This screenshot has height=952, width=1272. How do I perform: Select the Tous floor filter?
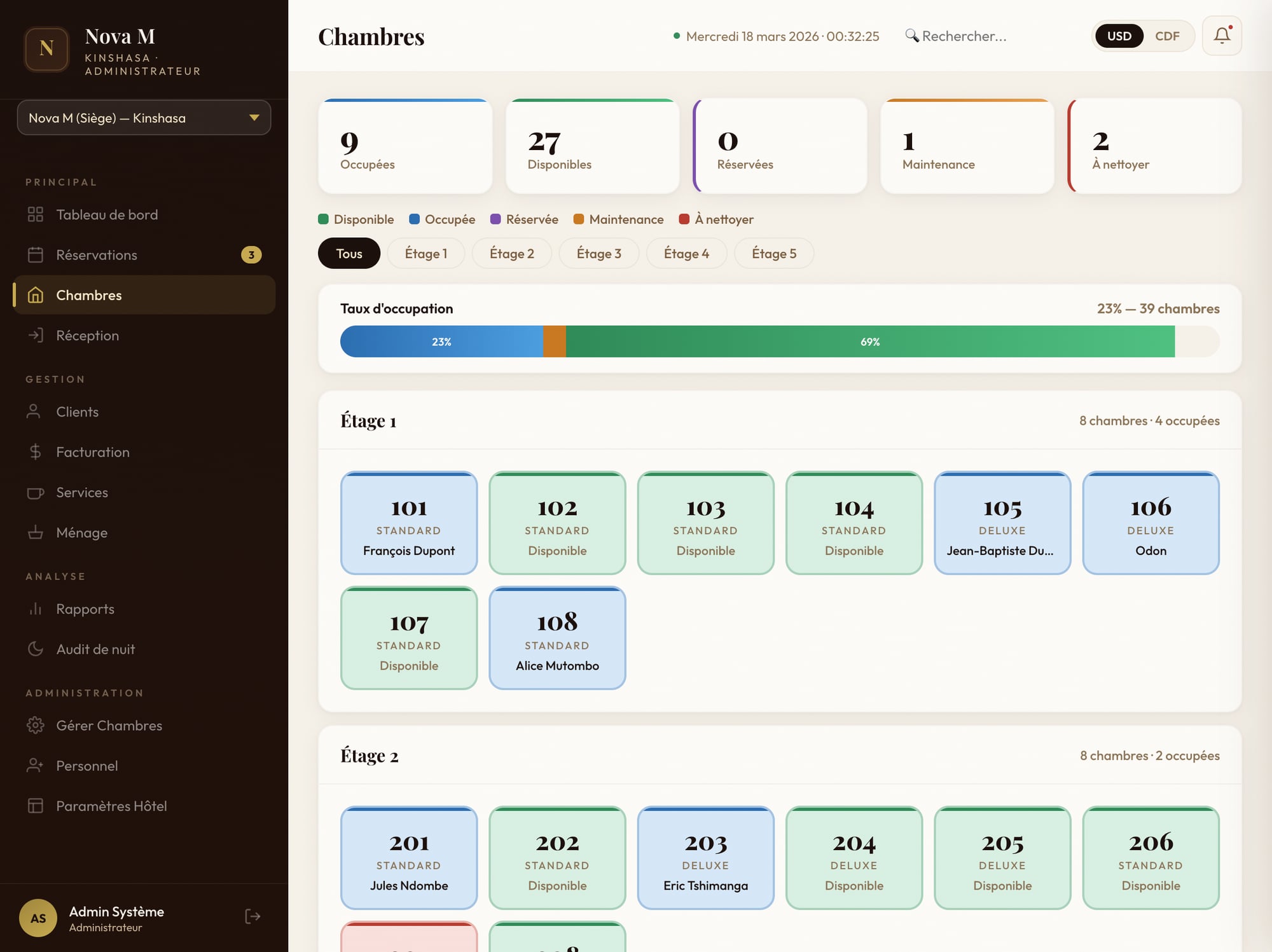pos(349,254)
